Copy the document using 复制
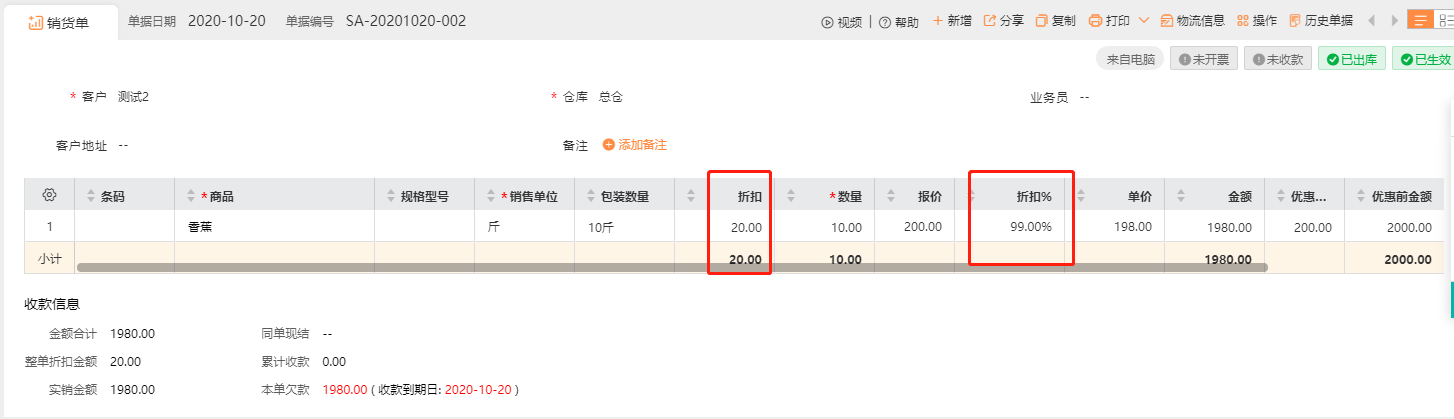Viewport: 1454px width, 419px height. 1056,21
